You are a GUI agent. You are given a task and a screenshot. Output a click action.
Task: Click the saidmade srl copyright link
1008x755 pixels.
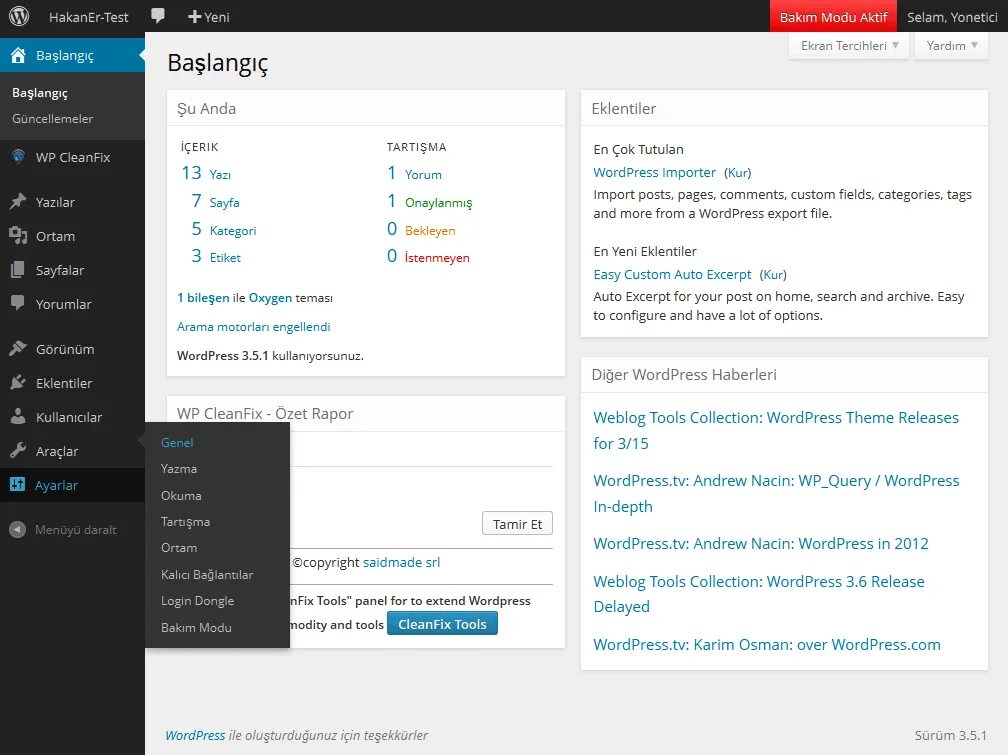401,562
